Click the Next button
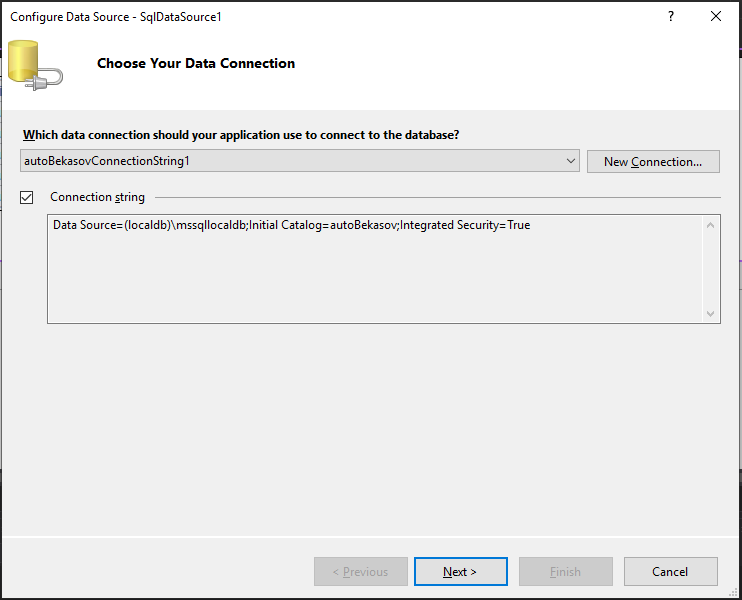742x600 pixels. 460,571
